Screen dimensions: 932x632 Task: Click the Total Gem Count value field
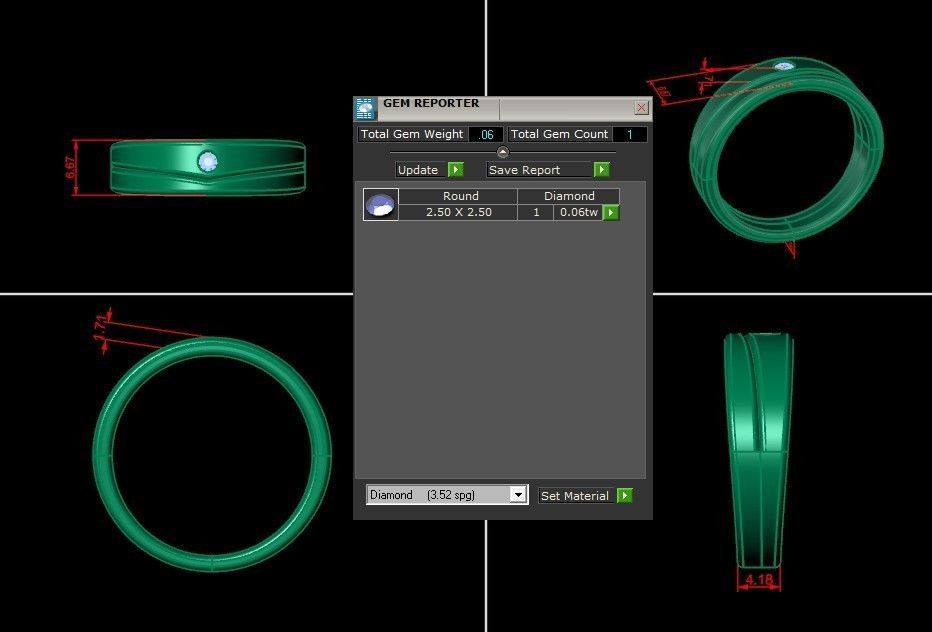point(629,134)
